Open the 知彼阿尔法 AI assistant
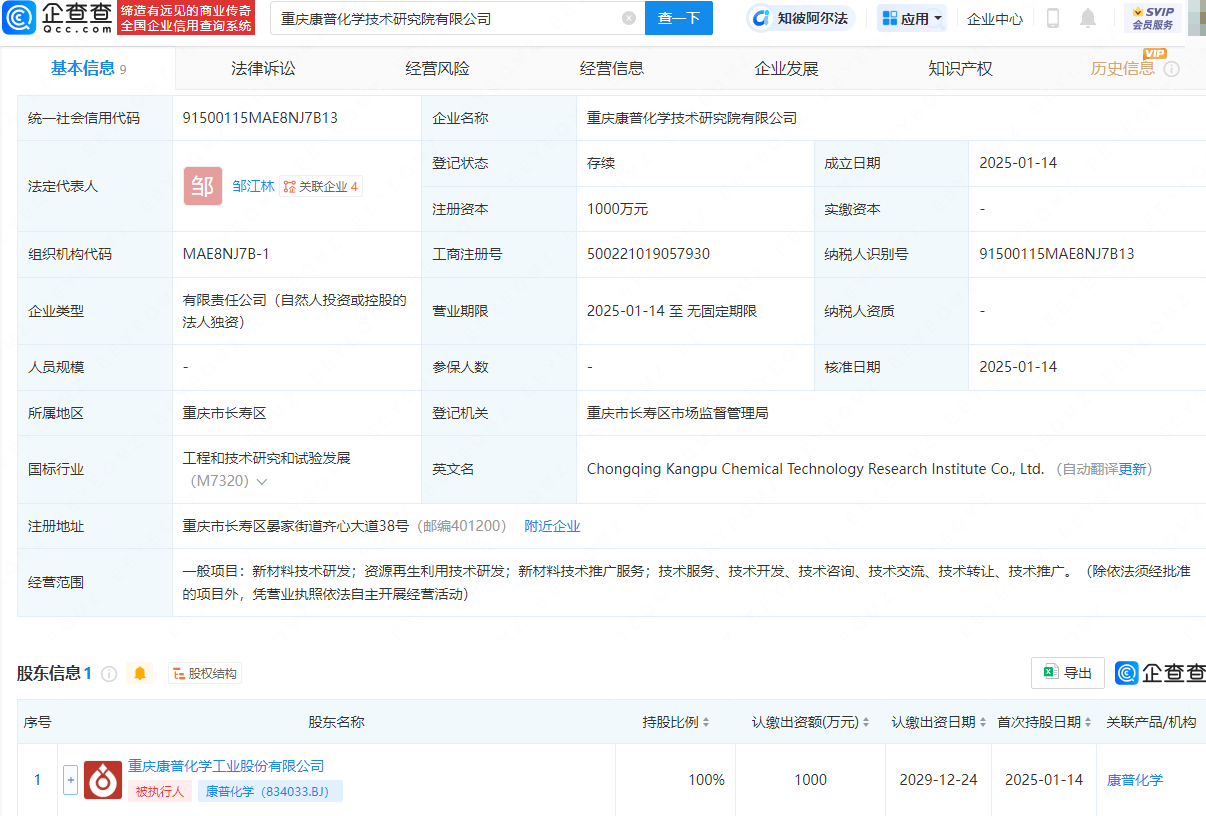The image size is (1206, 816). click(799, 18)
